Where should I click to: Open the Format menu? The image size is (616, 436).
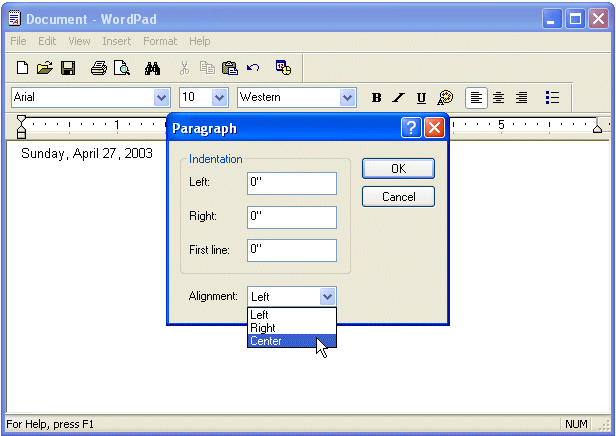point(160,41)
